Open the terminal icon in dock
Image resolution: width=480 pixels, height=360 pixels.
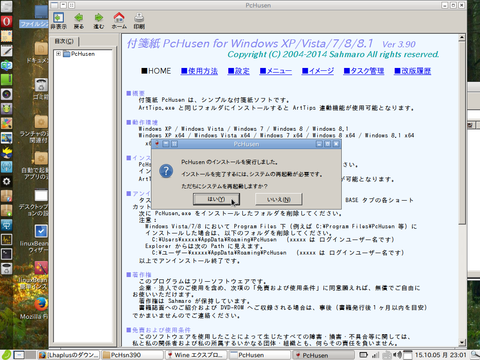pyautogui.click(x=6, y=254)
